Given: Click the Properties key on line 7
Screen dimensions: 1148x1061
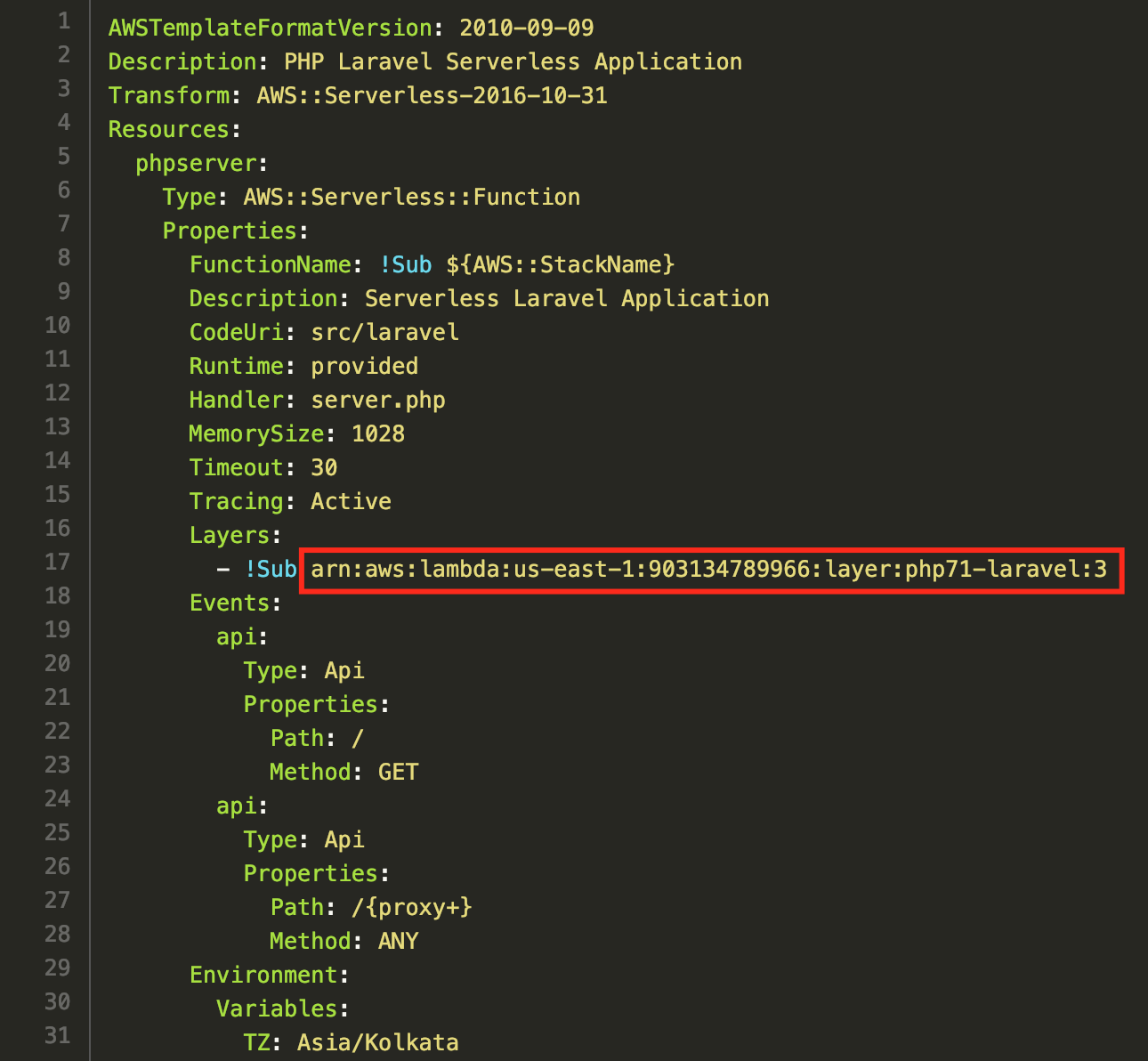Looking at the screenshot, I should coord(230,231).
